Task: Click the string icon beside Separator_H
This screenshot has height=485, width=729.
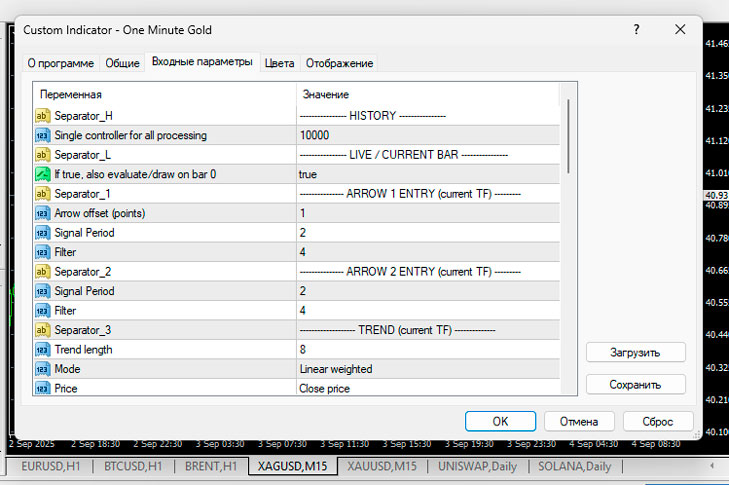Action: (43, 116)
